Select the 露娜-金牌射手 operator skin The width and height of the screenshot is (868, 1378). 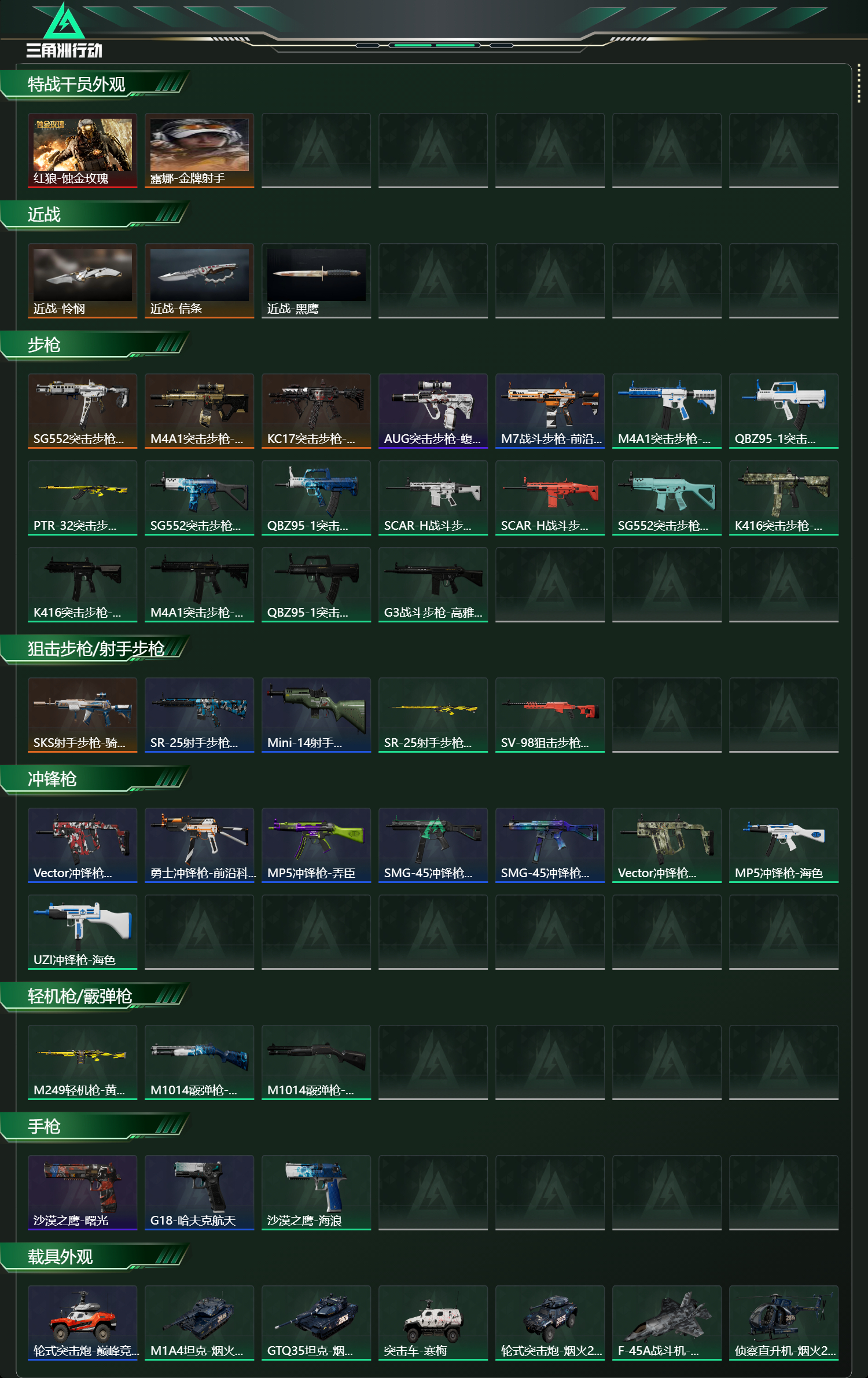click(x=200, y=151)
